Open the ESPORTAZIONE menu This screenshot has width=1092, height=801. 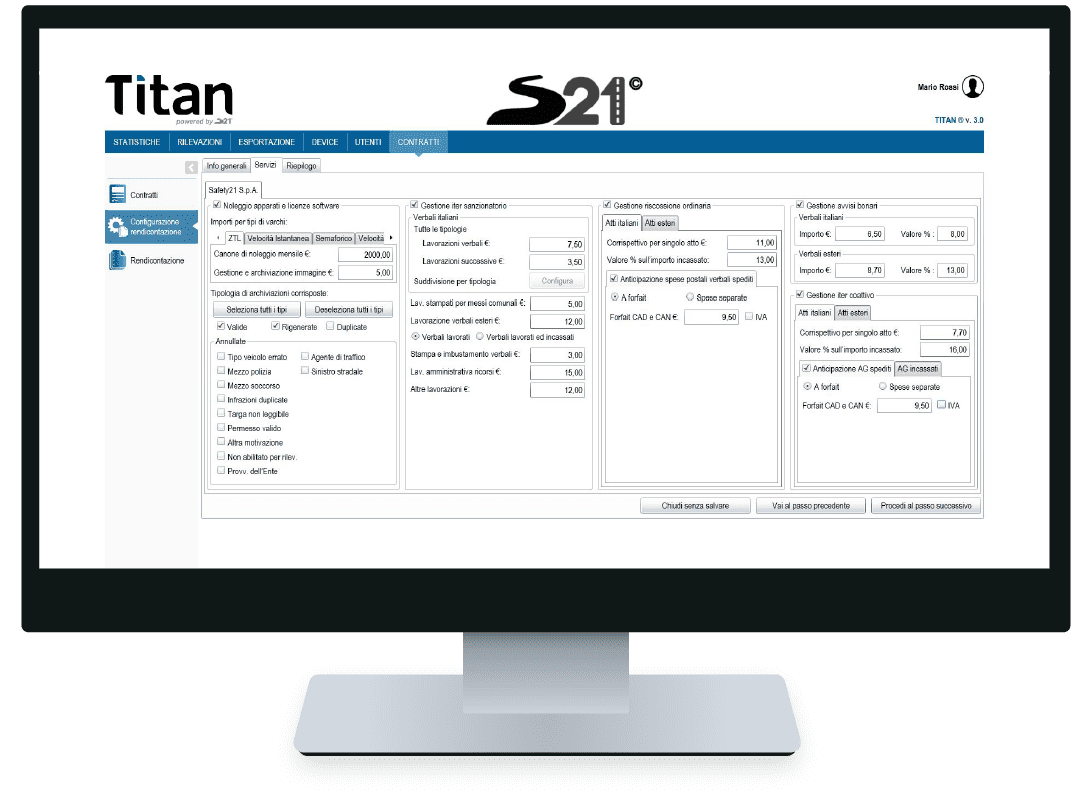266,142
